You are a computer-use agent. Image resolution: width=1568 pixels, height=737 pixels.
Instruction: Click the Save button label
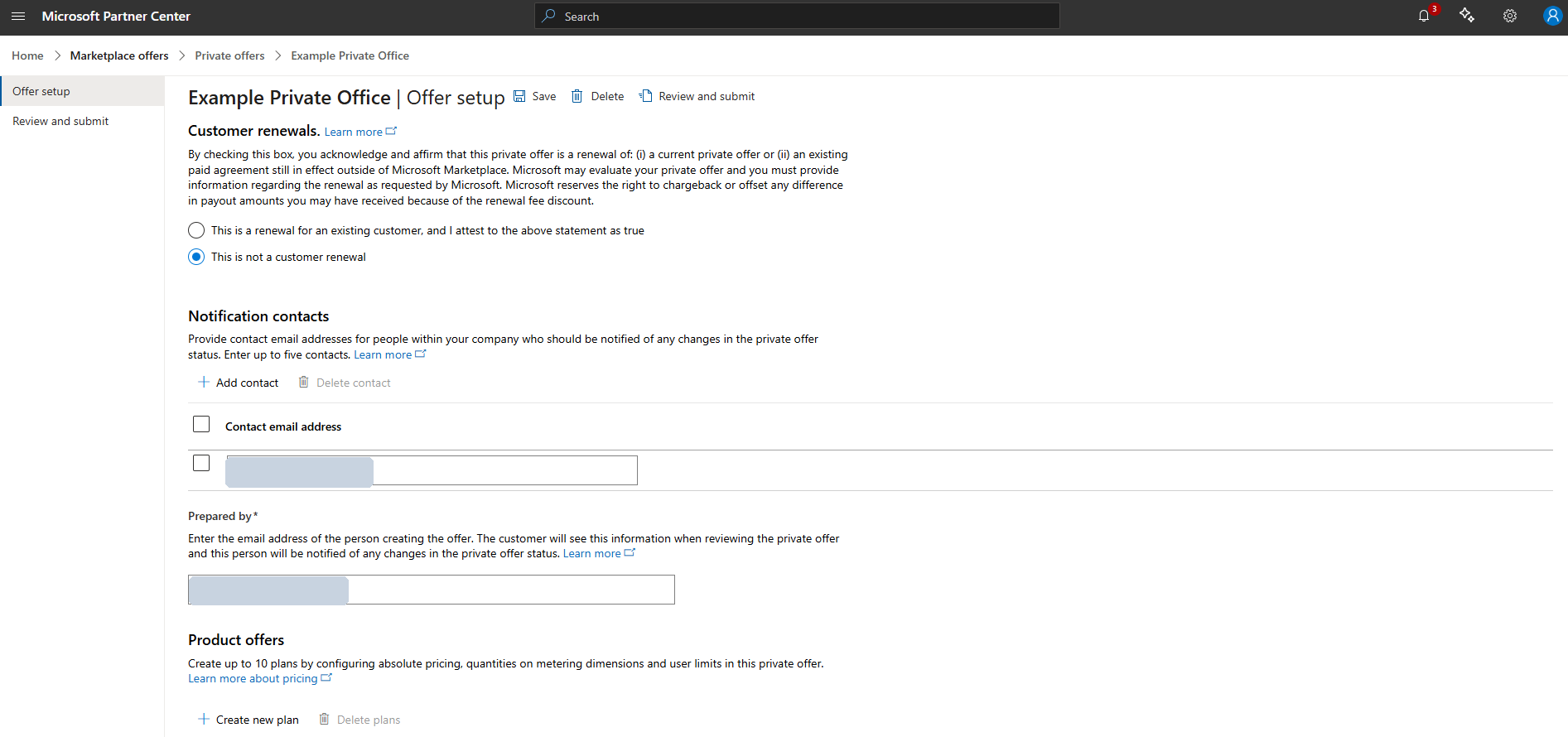coord(544,96)
